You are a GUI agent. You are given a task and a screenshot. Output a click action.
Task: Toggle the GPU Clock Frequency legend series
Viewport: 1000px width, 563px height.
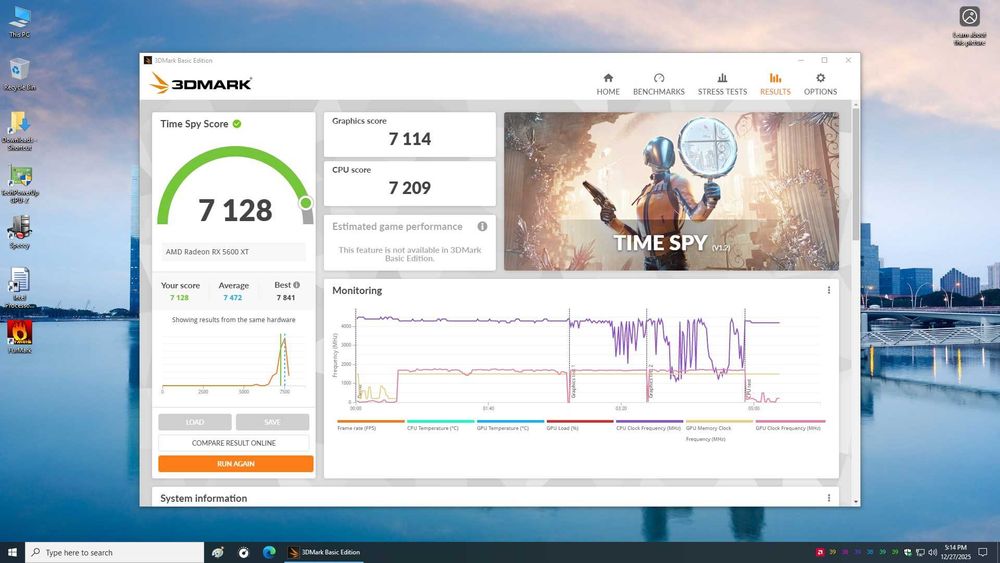click(789, 425)
